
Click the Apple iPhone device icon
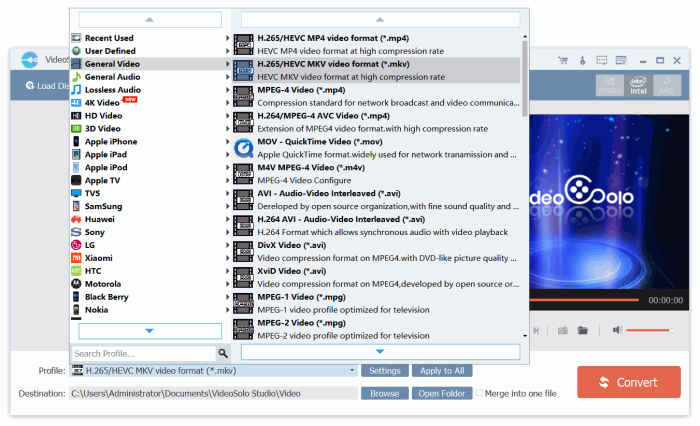pyautogui.click(x=76, y=142)
